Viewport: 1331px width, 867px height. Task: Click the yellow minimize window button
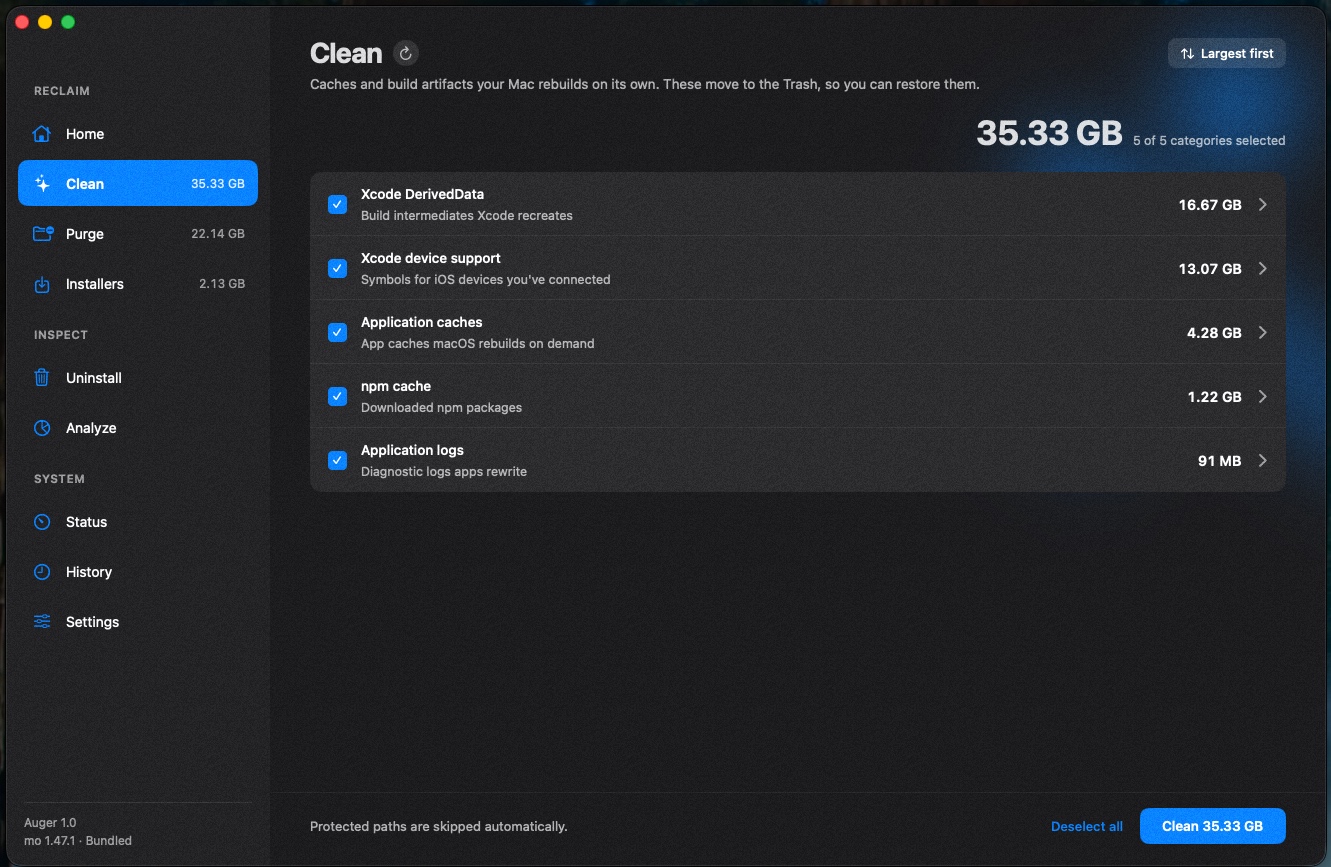(x=45, y=22)
